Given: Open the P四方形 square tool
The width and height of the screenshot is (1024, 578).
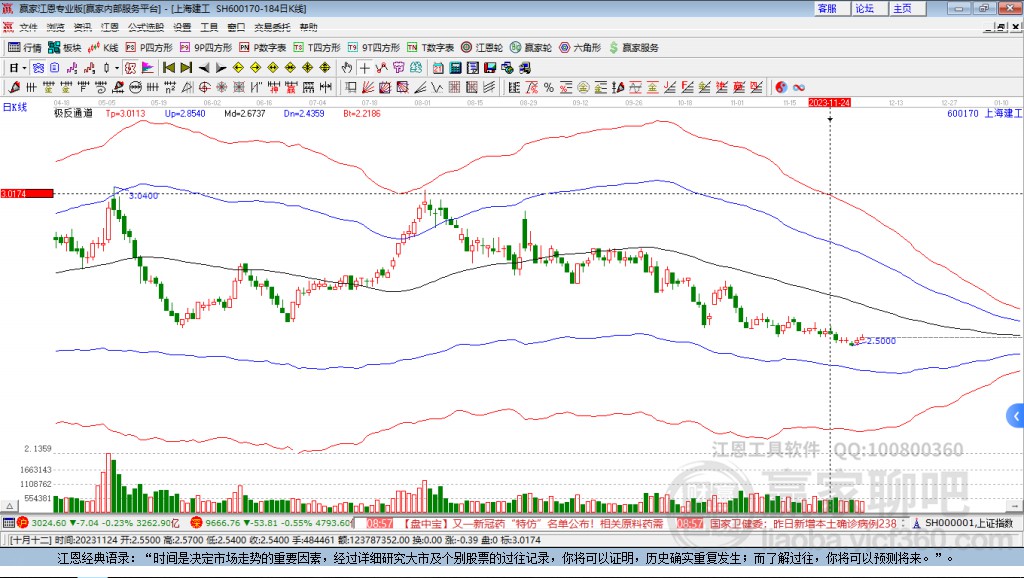Looking at the screenshot, I should [x=149, y=47].
